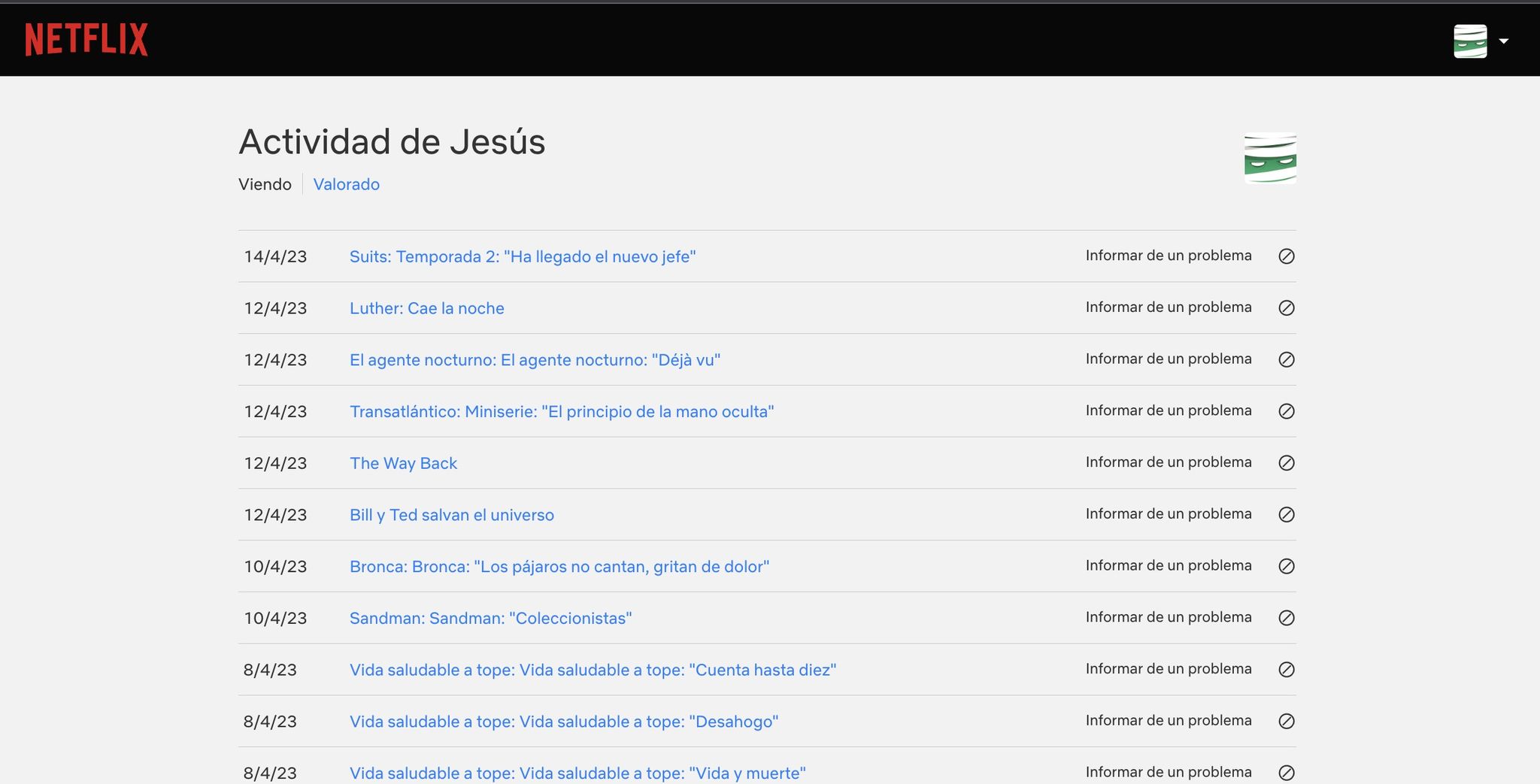Hide Sandman "Coleccionistas" from activity
The width and height of the screenshot is (1540, 784).
(1286, 618)
